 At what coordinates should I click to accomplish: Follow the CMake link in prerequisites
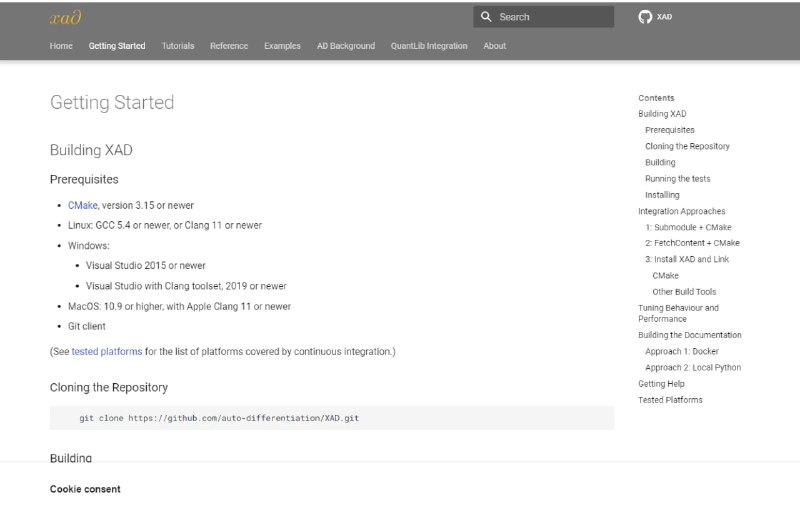[x=83, y=205]
